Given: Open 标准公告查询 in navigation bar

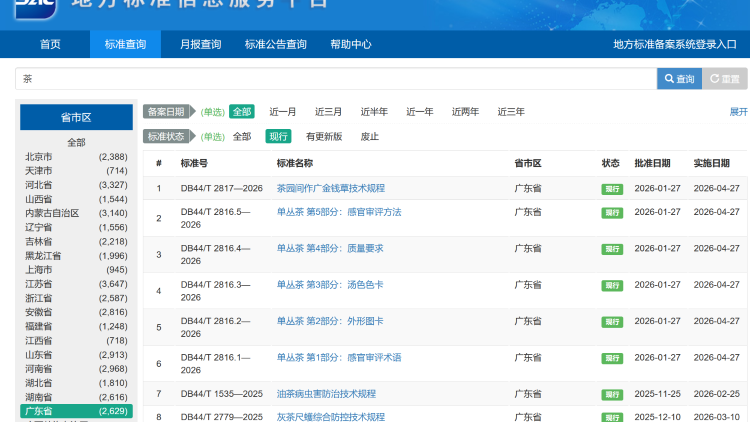Looking at the screenshot, I should click(276, 44).
